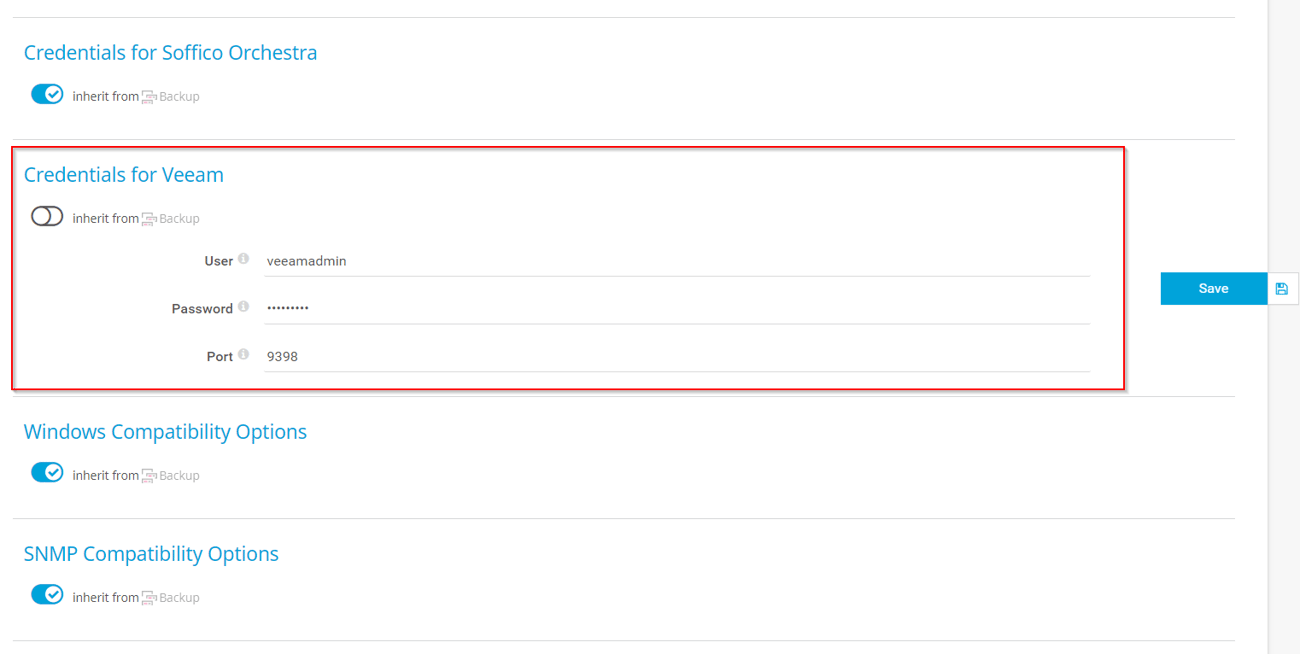Collapse the Credentials for Veeam section

click(x=123, y=174)
